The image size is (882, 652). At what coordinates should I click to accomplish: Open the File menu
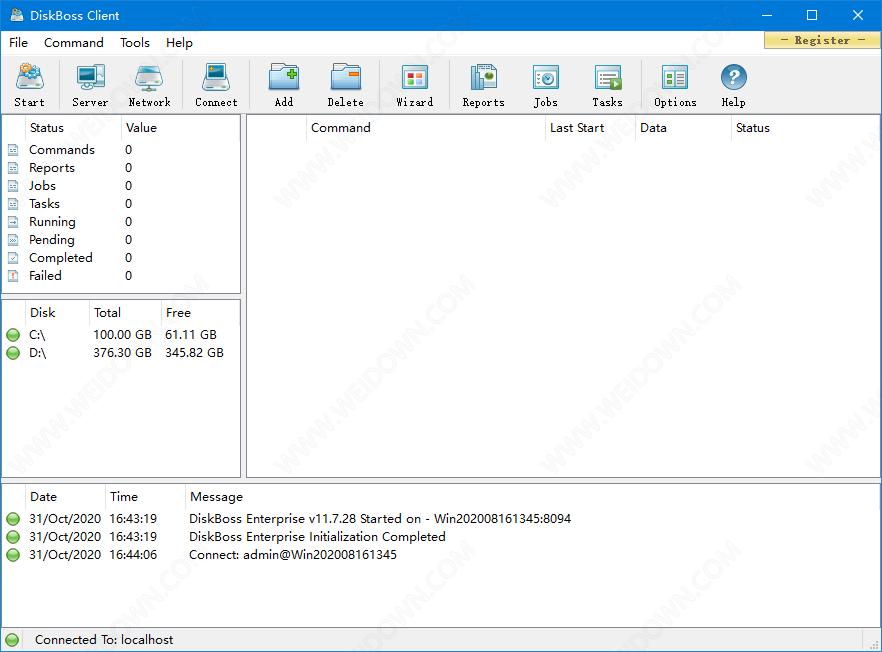[19, 43]
